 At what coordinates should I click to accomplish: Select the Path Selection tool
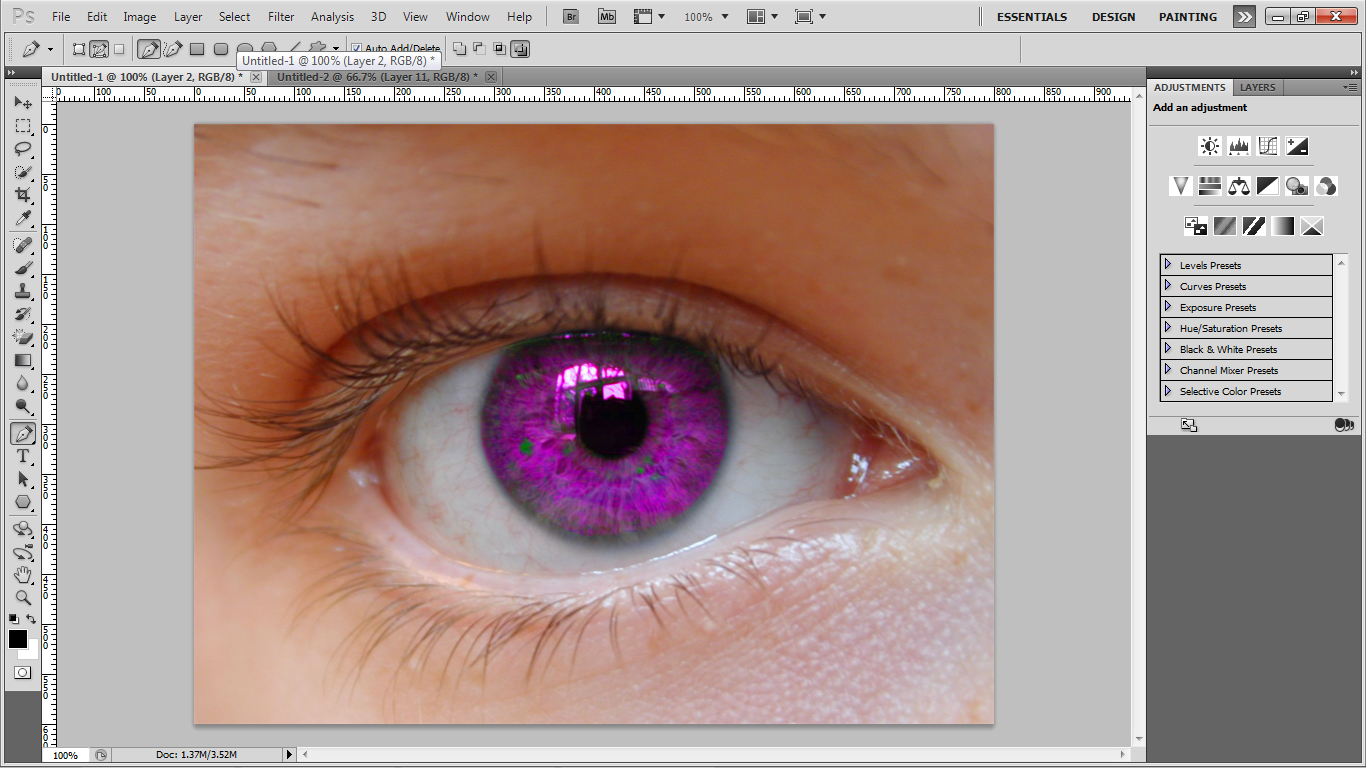click(22, 479)
